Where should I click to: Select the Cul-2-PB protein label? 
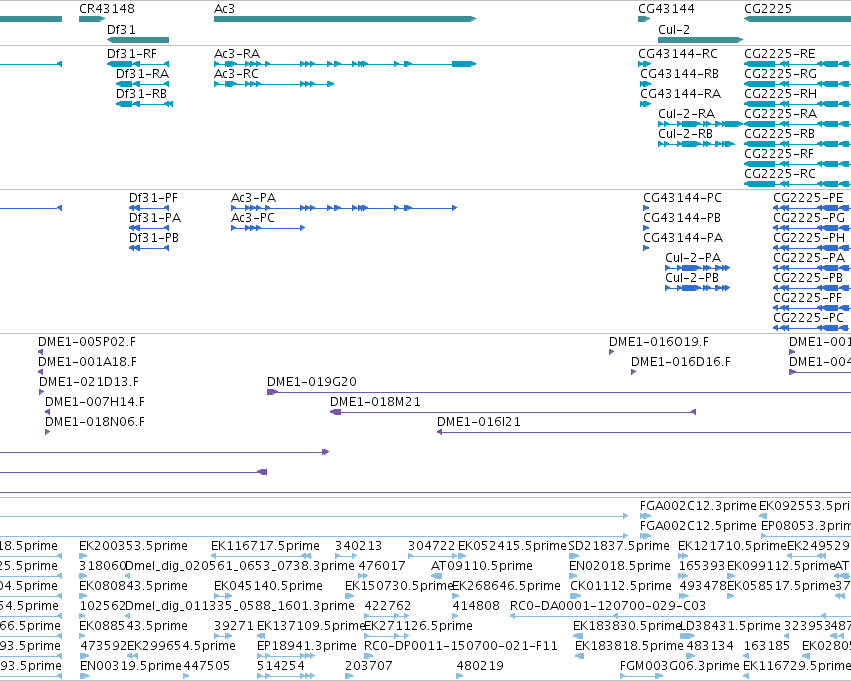(x=692, y=278)
